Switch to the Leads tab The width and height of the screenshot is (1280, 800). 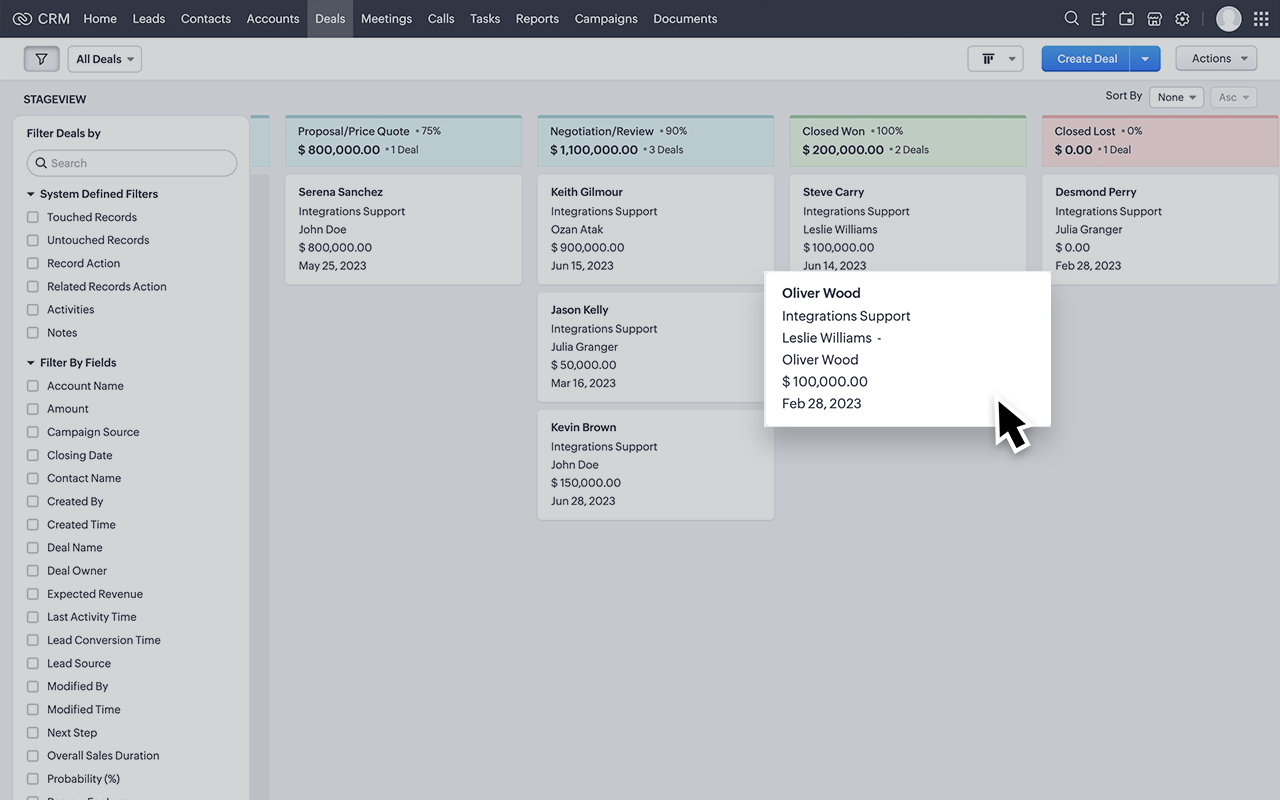(148, 18)
